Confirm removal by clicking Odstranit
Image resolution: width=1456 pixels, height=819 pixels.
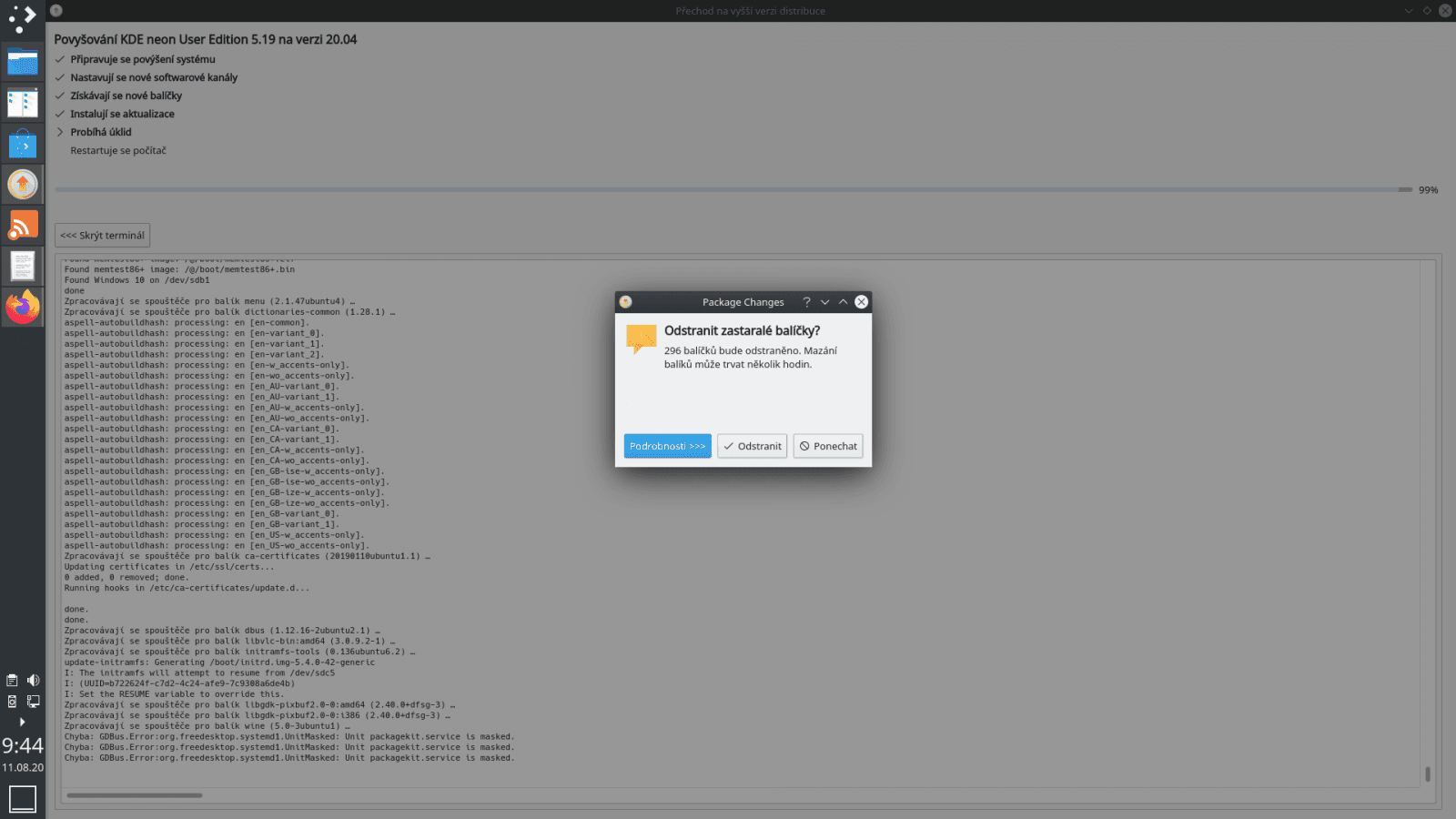[x=752, y=446]
